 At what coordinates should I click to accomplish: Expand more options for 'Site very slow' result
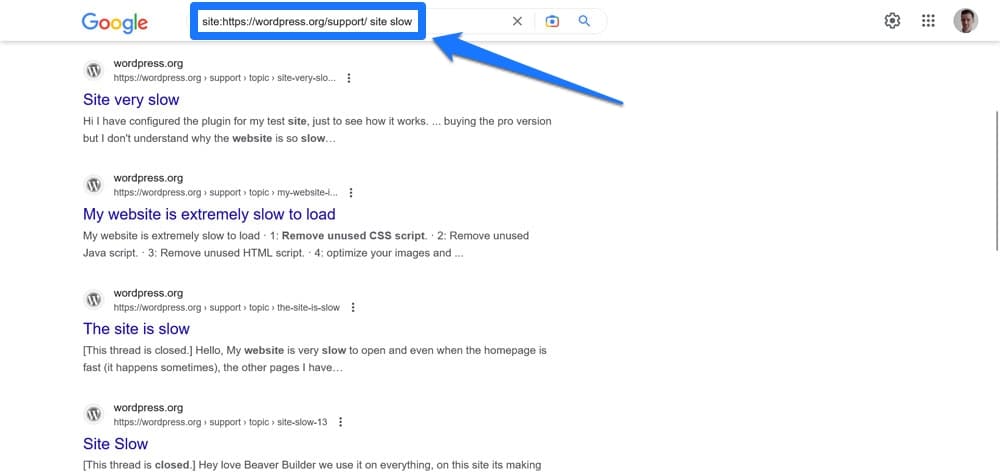pos(349,78)
